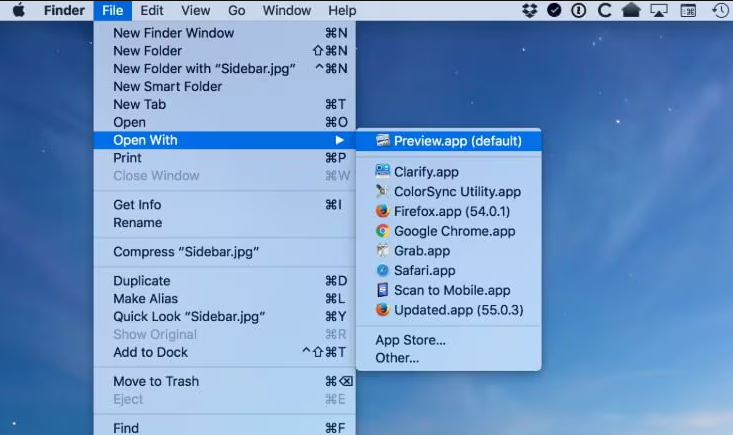Select the Open With menu item
This screenshot has width=733, height=435.
[224, 140]
